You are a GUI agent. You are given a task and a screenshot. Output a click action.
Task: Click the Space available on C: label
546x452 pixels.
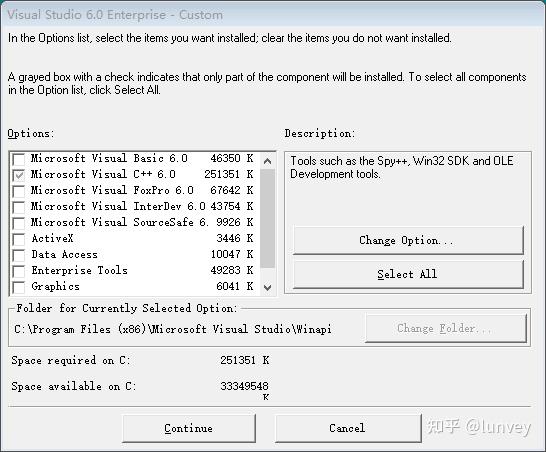pyautogui.click(x=73, y=386)
